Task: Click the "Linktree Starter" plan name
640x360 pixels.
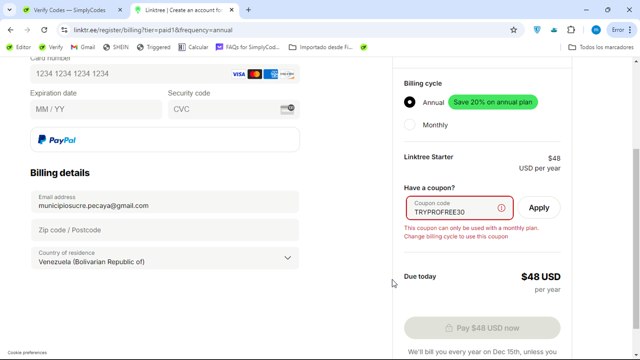Action: [428, 157]
